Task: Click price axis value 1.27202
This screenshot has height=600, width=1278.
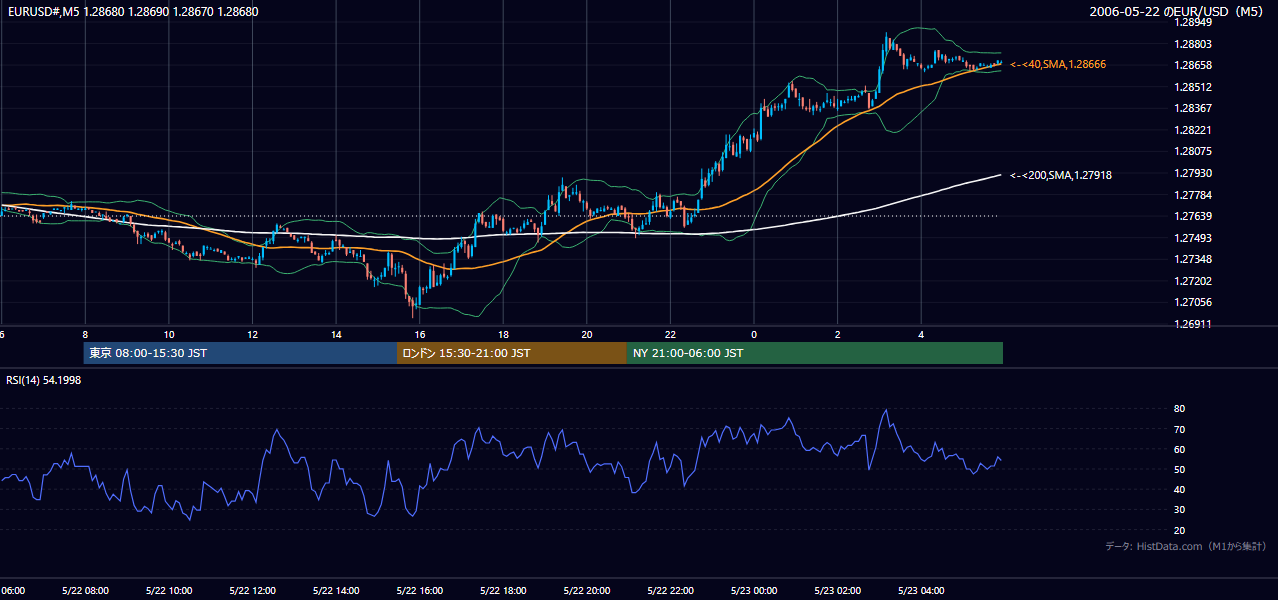Action: [x=1192, y=281]
